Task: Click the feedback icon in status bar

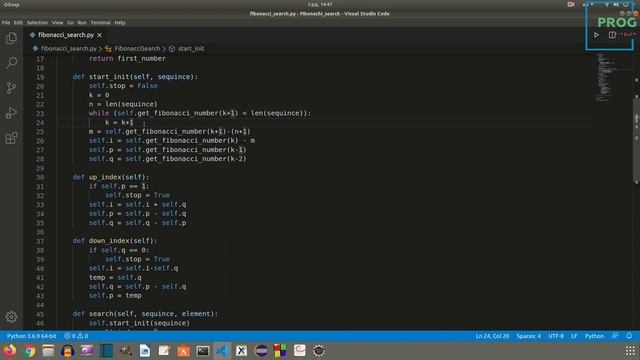Action: tap(615, 336)
